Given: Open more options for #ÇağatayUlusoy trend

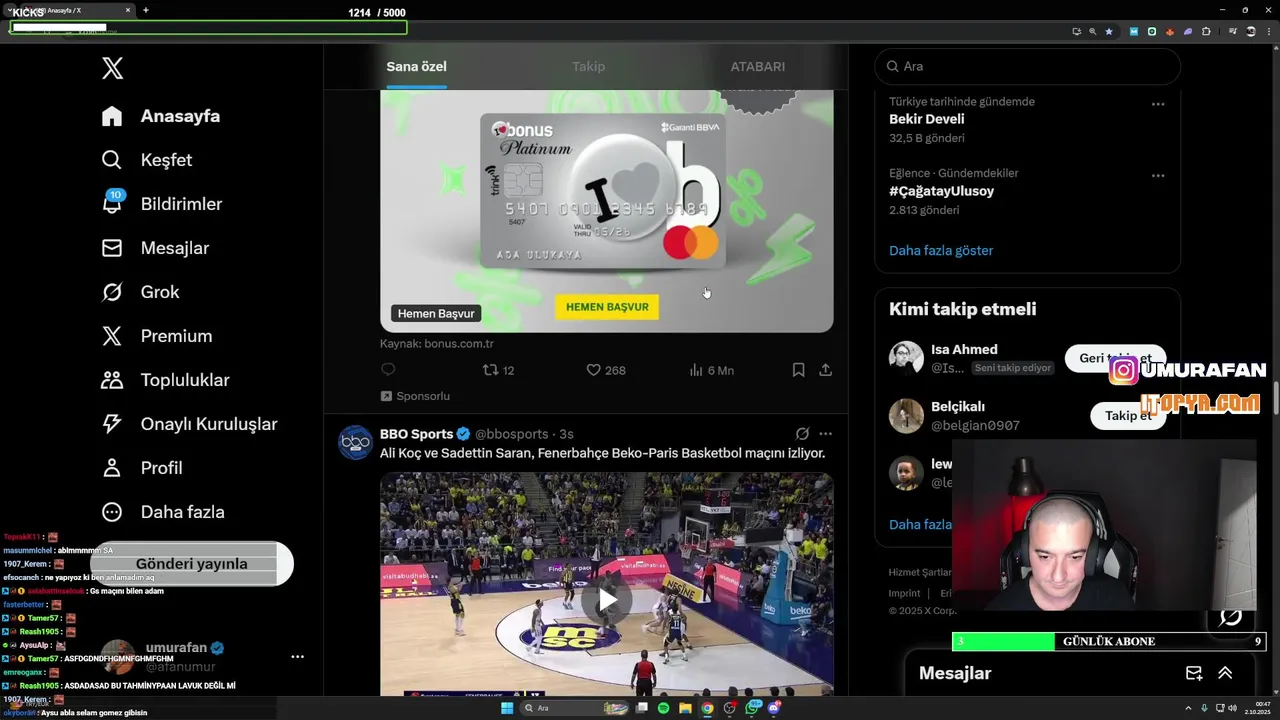Looking at the screenshot, I should 1157,176.
